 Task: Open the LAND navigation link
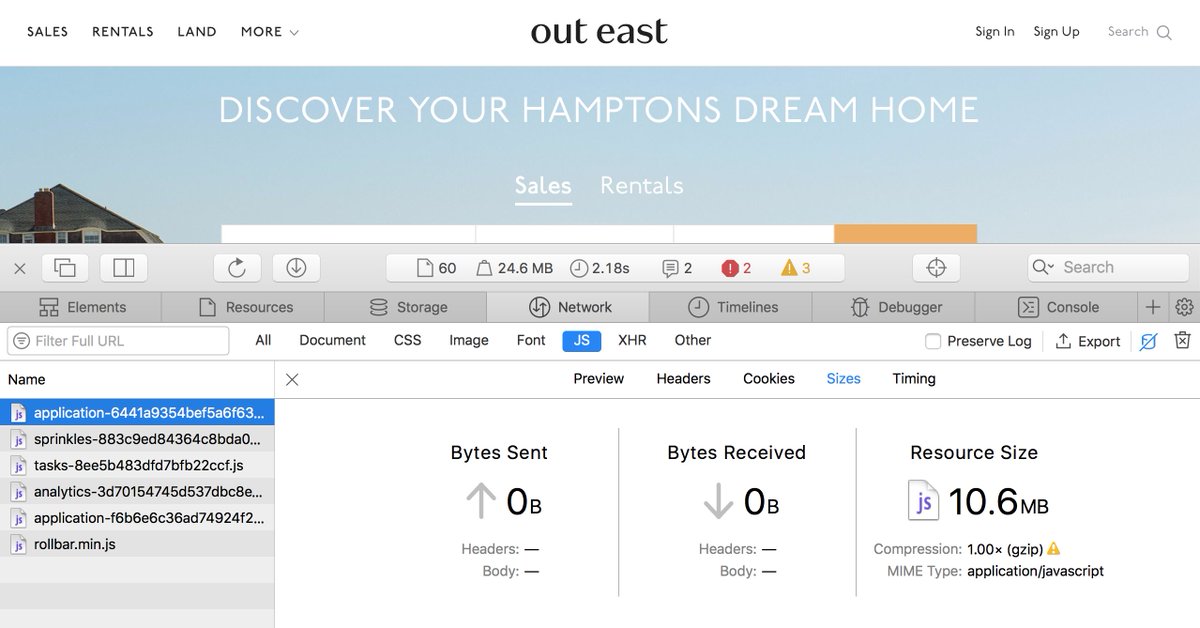[x=197, y=32]
